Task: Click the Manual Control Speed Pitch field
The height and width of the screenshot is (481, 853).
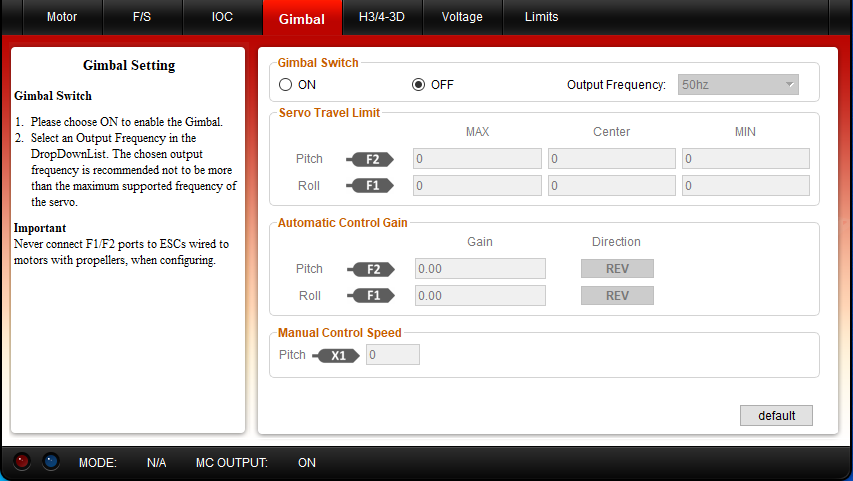Action: [x=393, y=355]
